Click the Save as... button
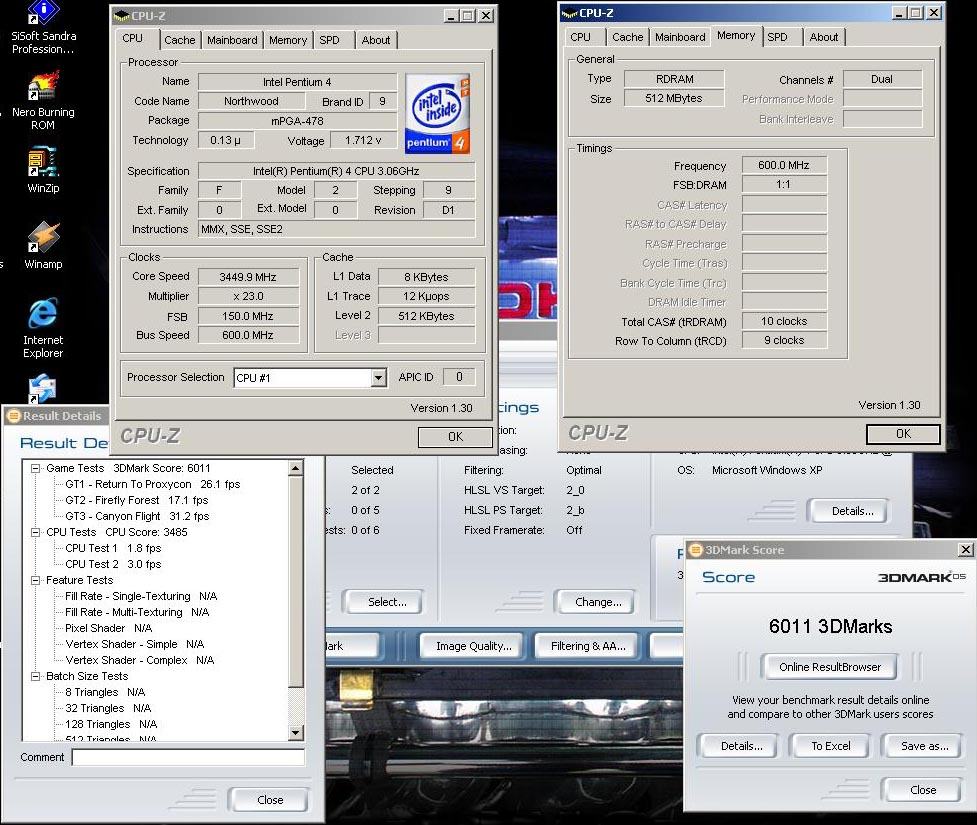Image resolution: width=977 pixels, height=825 pixels. pos(924,746)
